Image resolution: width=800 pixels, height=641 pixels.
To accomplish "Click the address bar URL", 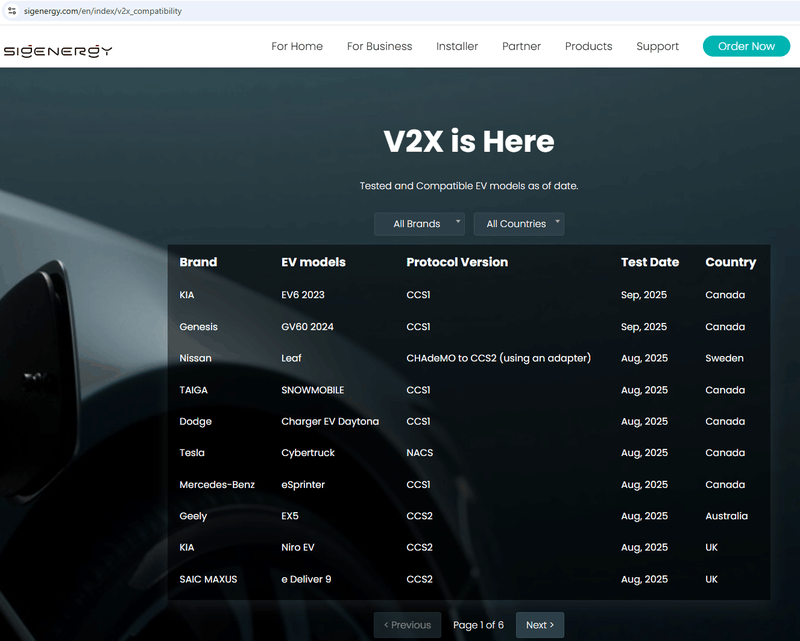I will [103, 11].
